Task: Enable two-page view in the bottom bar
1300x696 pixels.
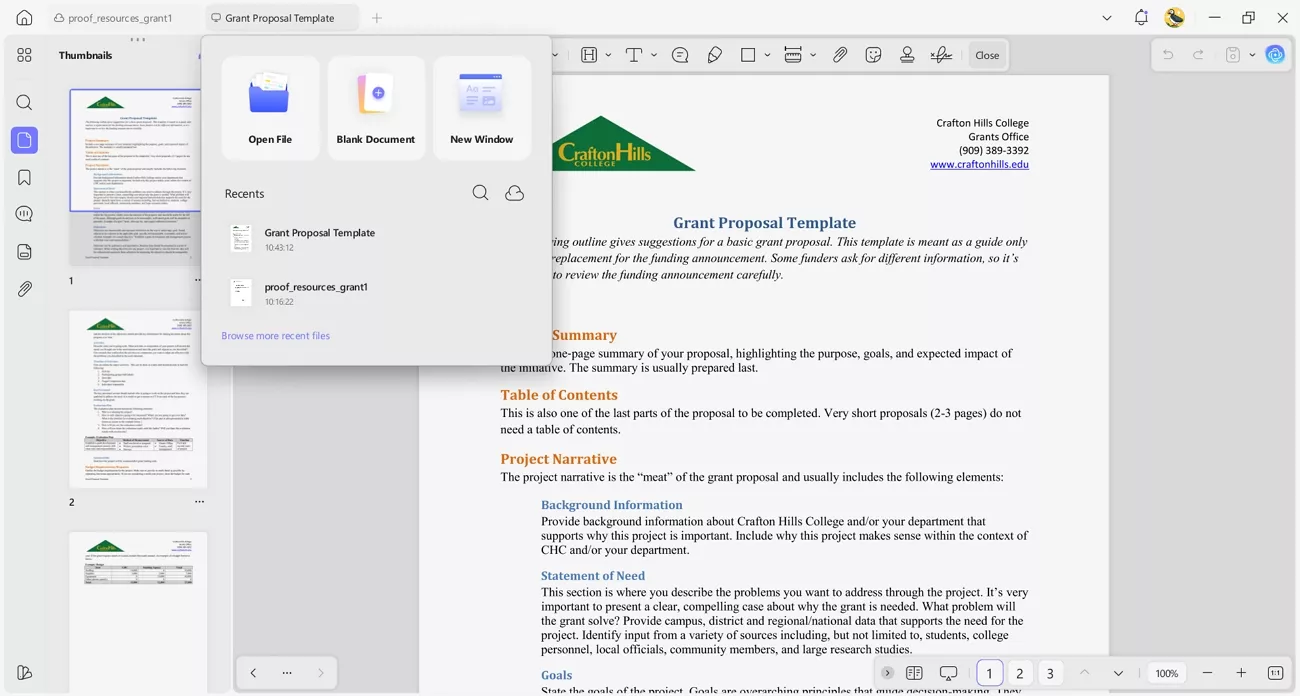Action: click(x=914, y=673)
